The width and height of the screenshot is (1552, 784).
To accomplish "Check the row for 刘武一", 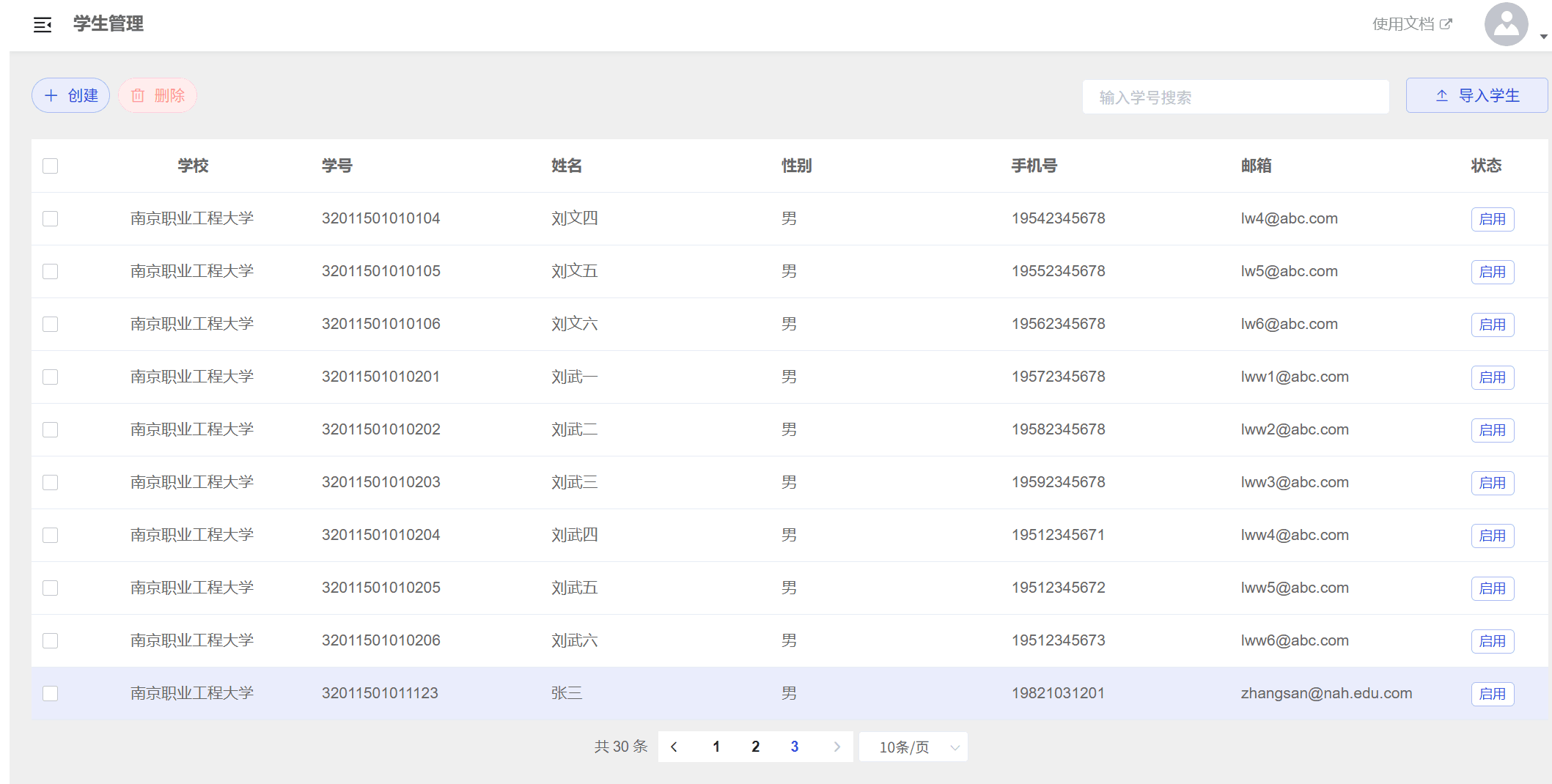I will [x=51, y=377].
